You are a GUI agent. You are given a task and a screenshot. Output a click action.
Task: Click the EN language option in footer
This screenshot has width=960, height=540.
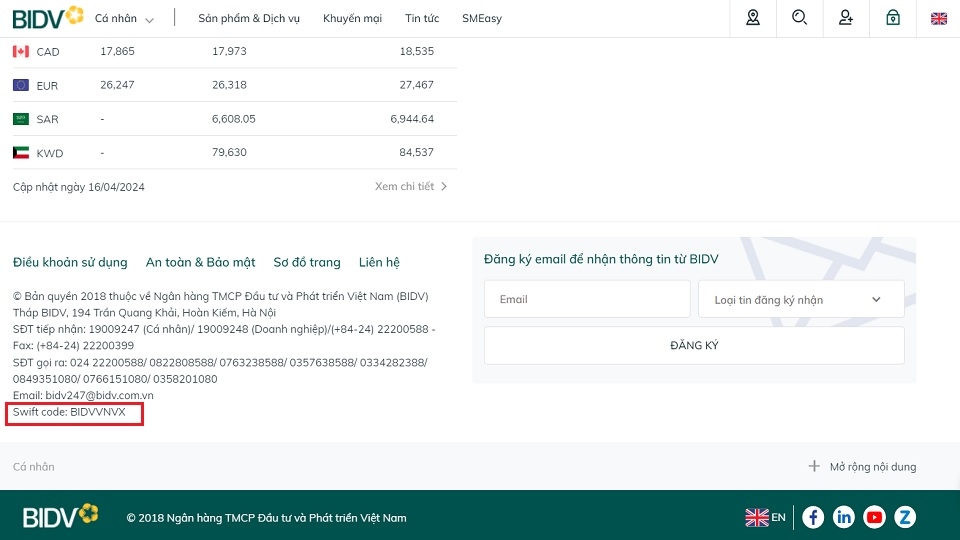point(766,517)
